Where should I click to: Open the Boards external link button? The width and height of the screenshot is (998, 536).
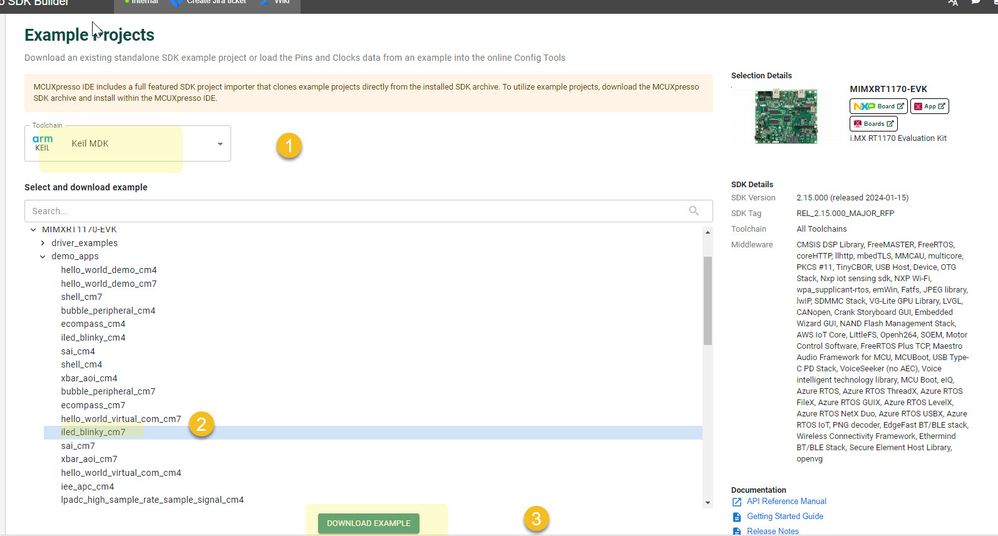873,123
